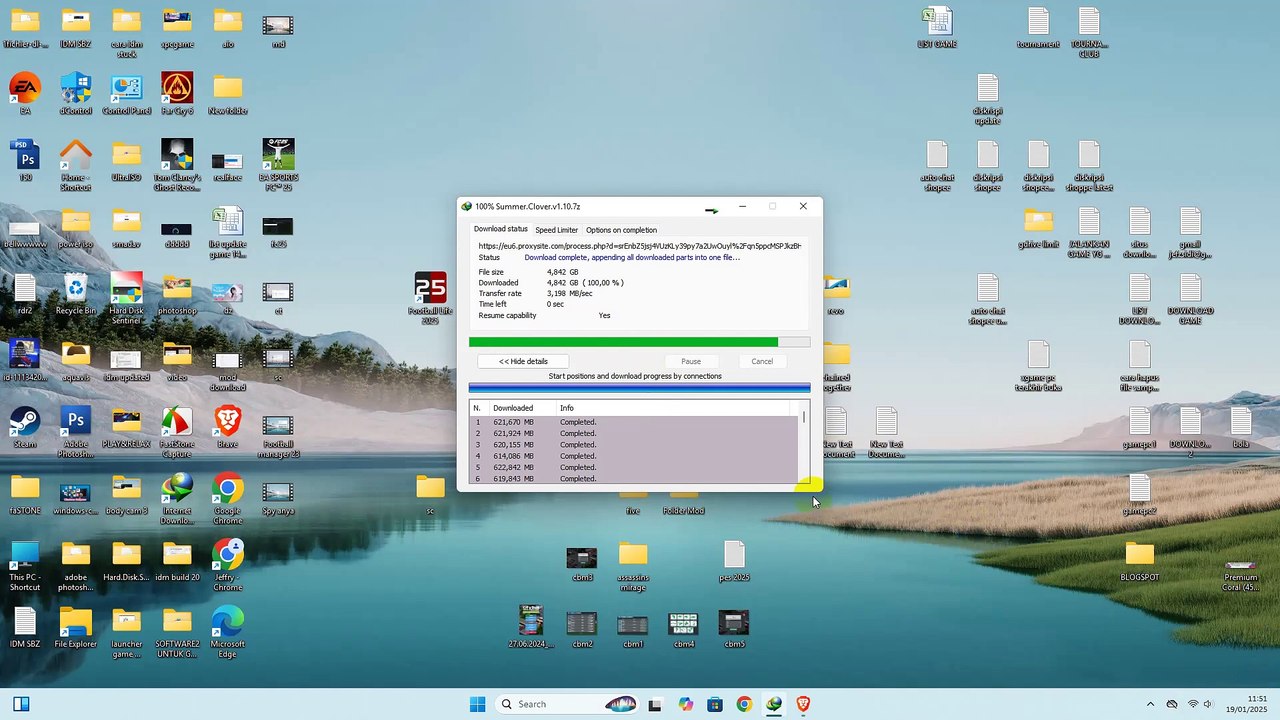Select connection row 3 with 620,155 MB
1280x720 pixels.
click(x=634, y=444)
